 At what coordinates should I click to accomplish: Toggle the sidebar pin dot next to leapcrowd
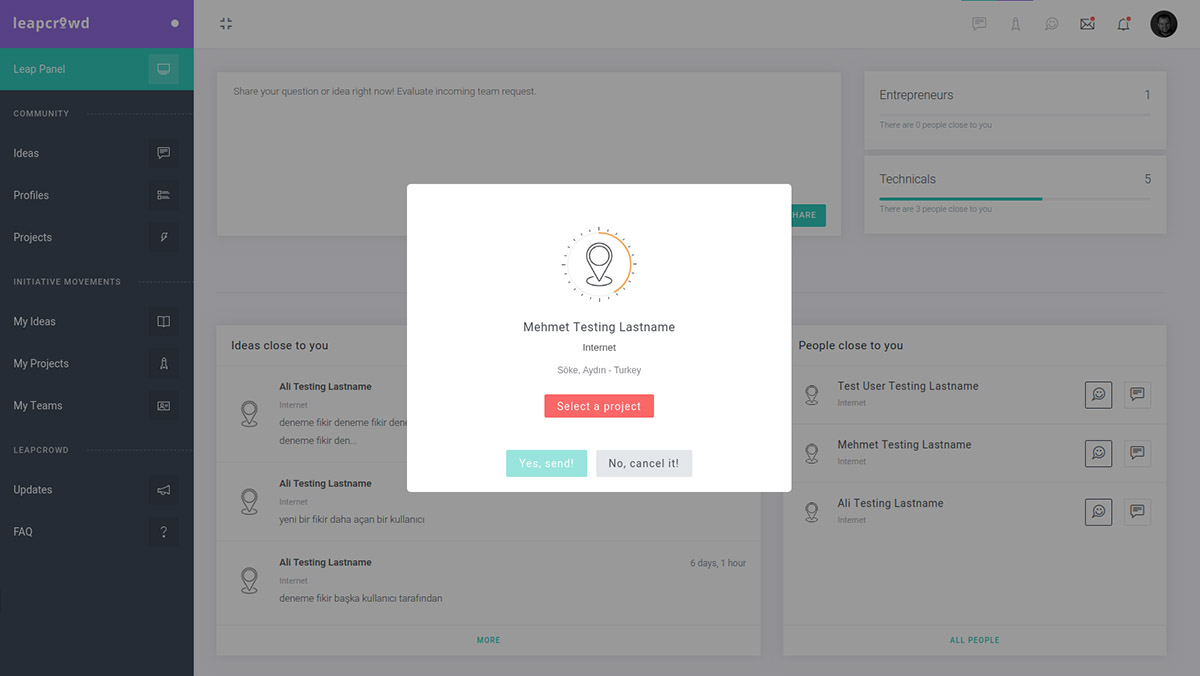pyautogui.click(x=175, y=23)
